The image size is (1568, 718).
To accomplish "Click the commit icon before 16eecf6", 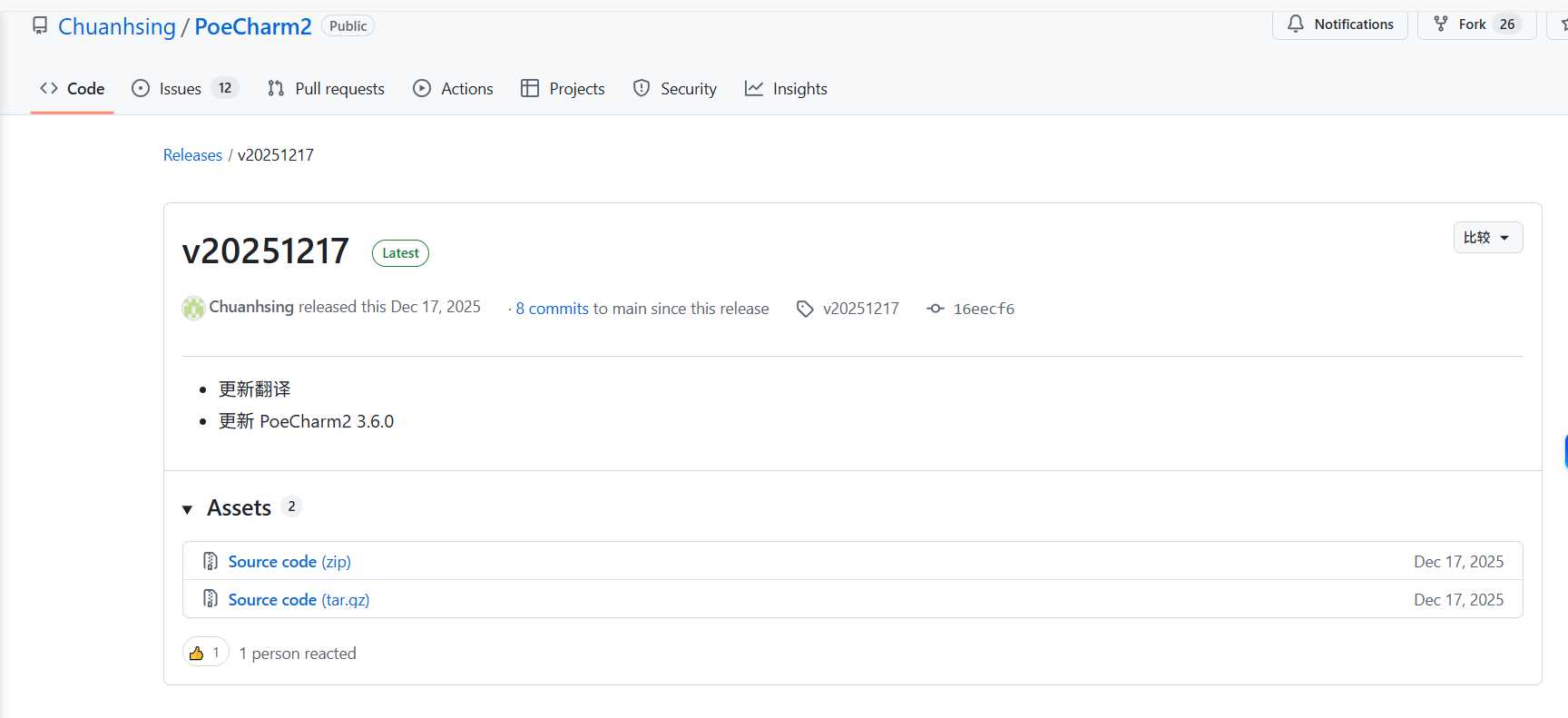I will pos(936,309).
